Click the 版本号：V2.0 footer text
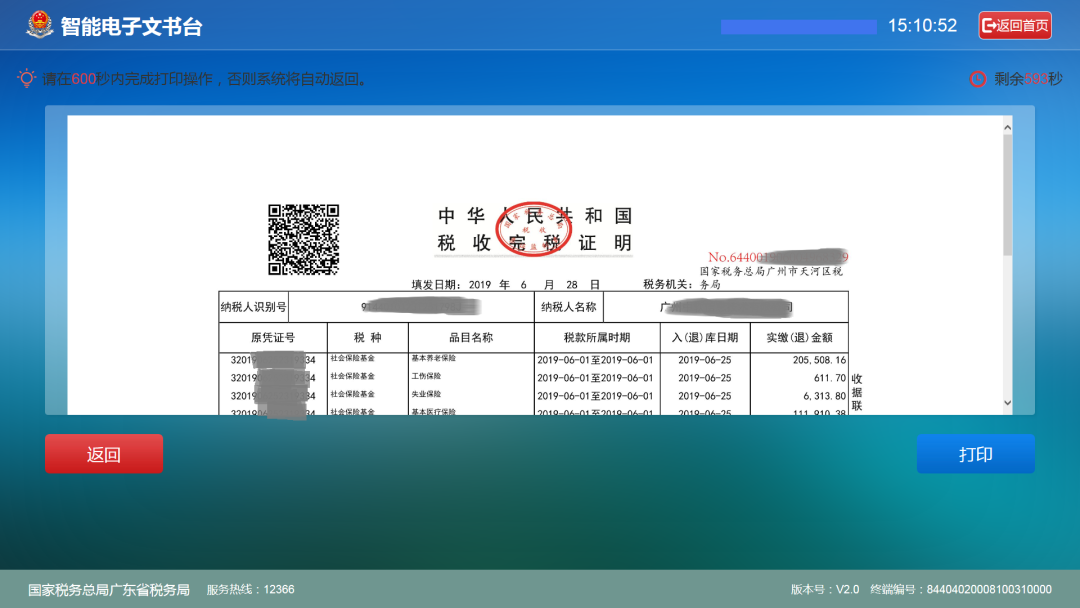The image size is (1080, 608). (x=824, y=589)
